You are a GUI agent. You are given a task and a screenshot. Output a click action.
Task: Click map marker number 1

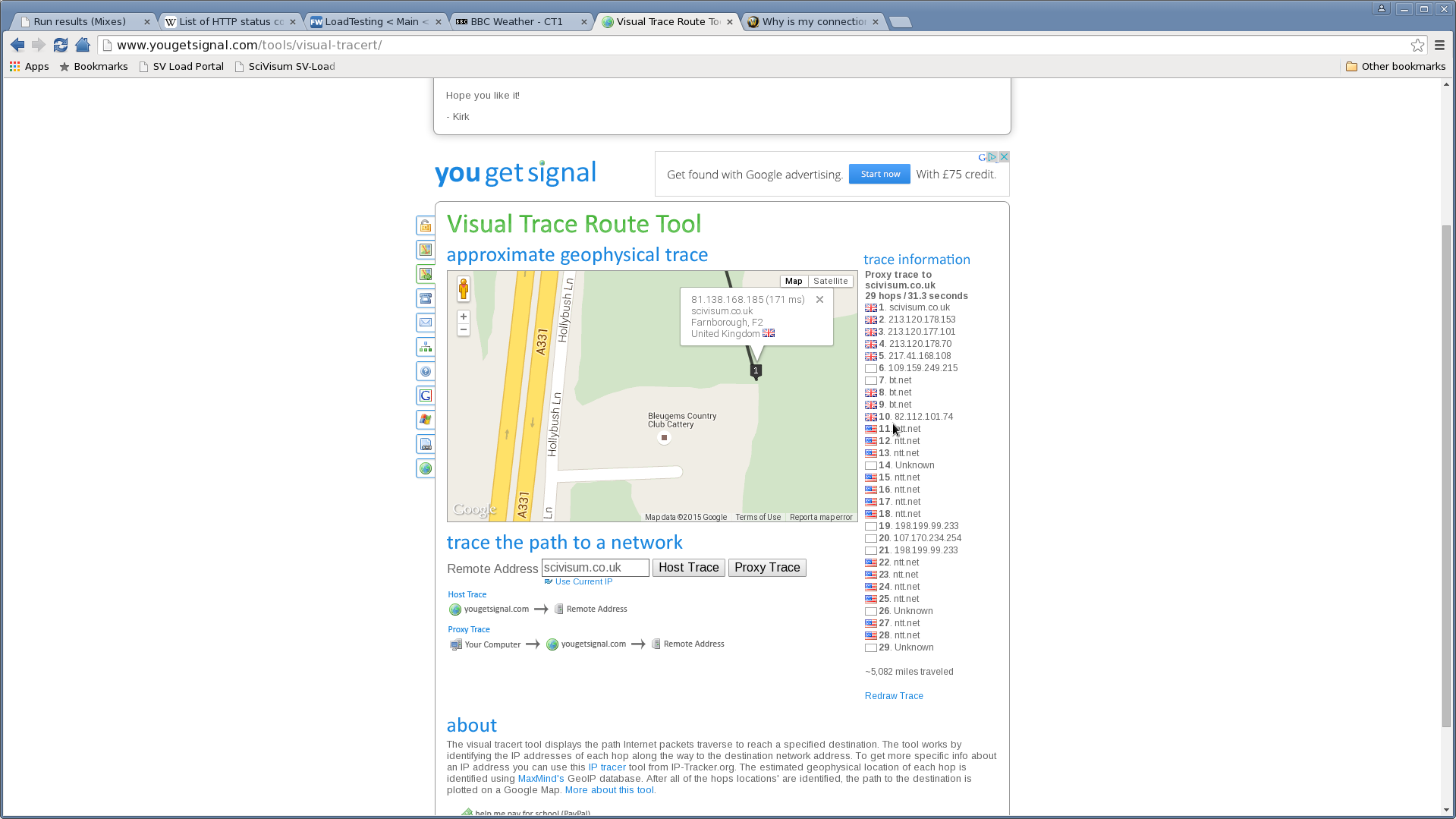click(756, 371)
